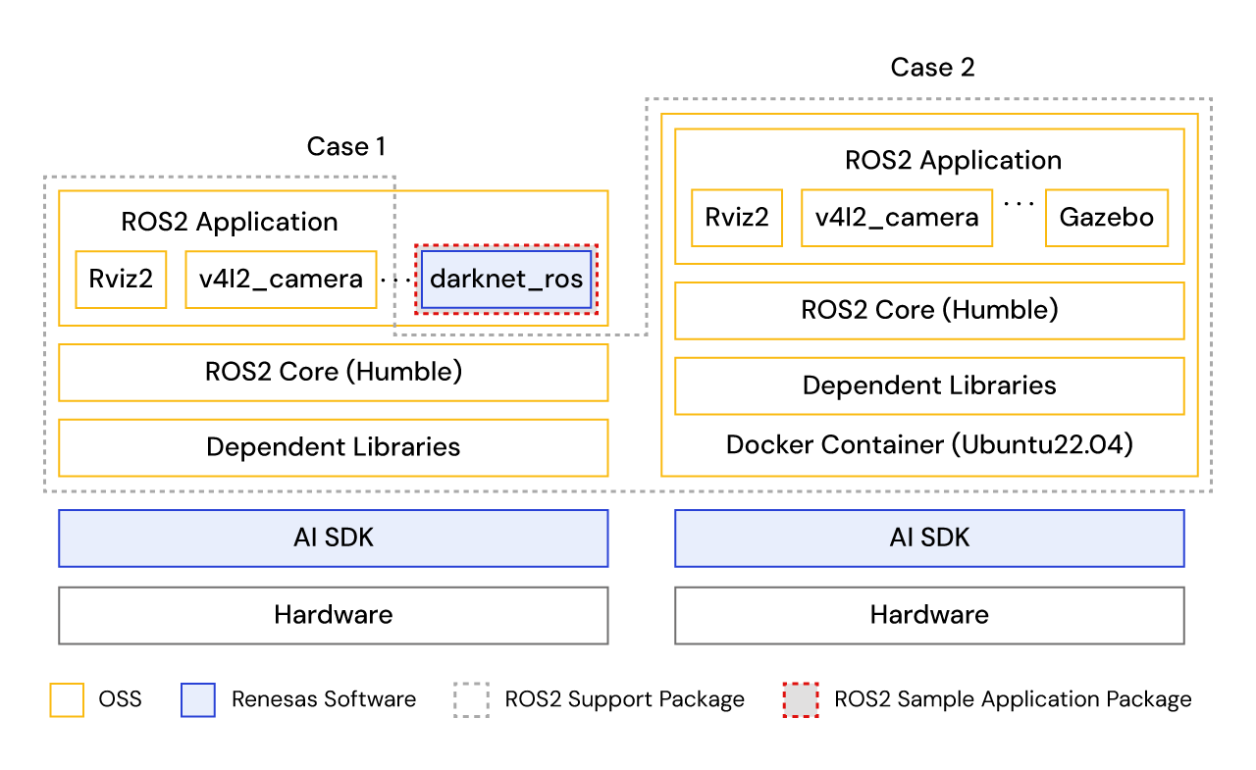Select the ROS2 Core (Humble) block in Case 1
This screenshot has width=1256, height=770.
[x=333, y=371]
